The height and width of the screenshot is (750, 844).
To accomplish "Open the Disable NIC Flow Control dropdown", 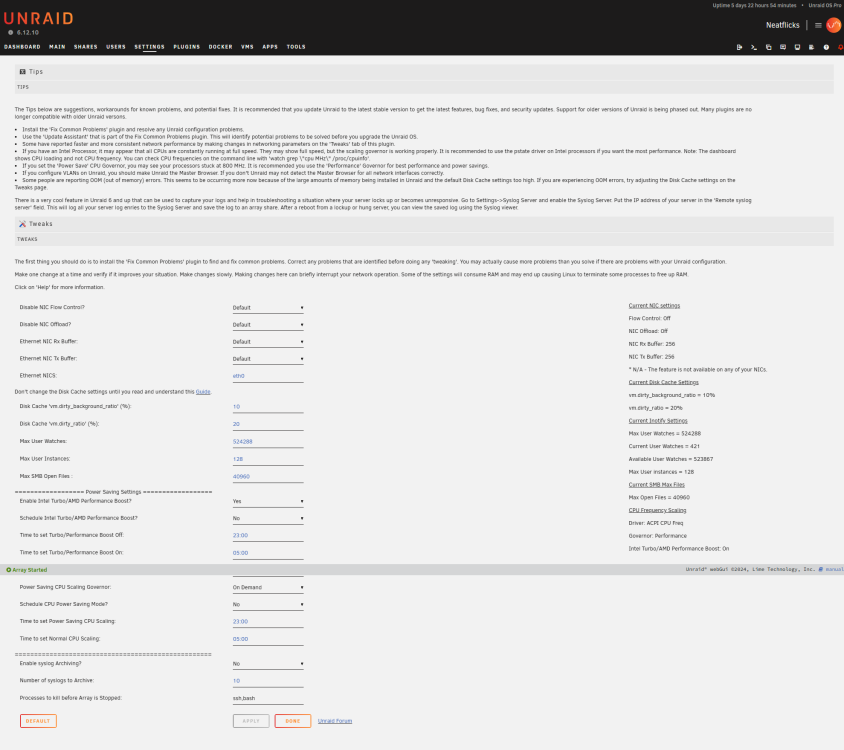I will point(268,308).
